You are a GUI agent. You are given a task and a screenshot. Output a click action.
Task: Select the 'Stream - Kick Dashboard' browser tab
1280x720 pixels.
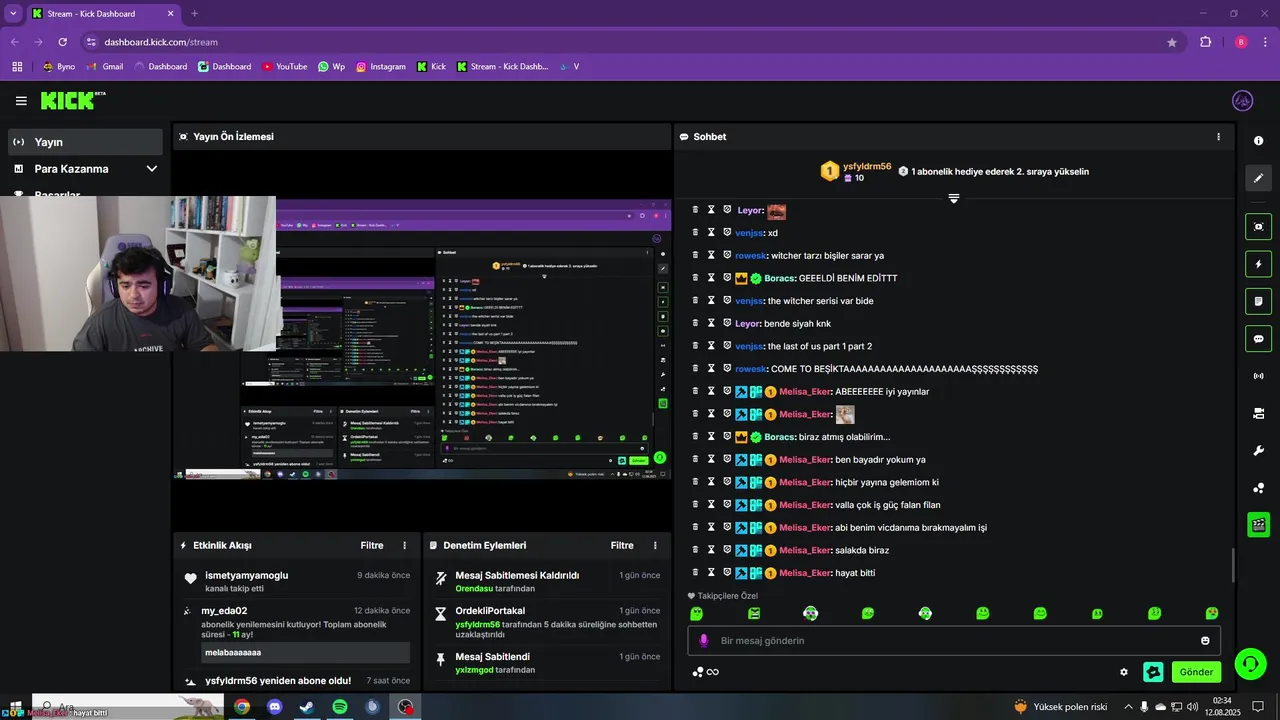(x=102, y=14)
